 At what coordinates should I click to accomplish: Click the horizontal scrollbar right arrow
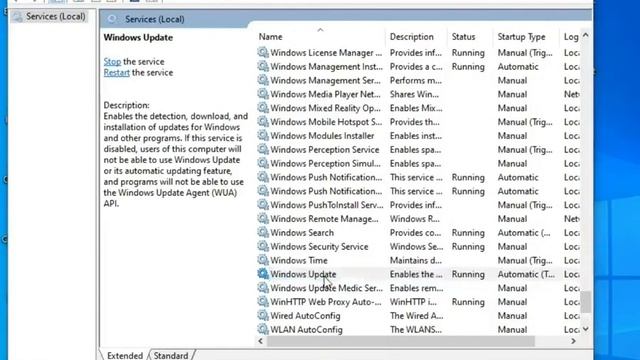573,341
